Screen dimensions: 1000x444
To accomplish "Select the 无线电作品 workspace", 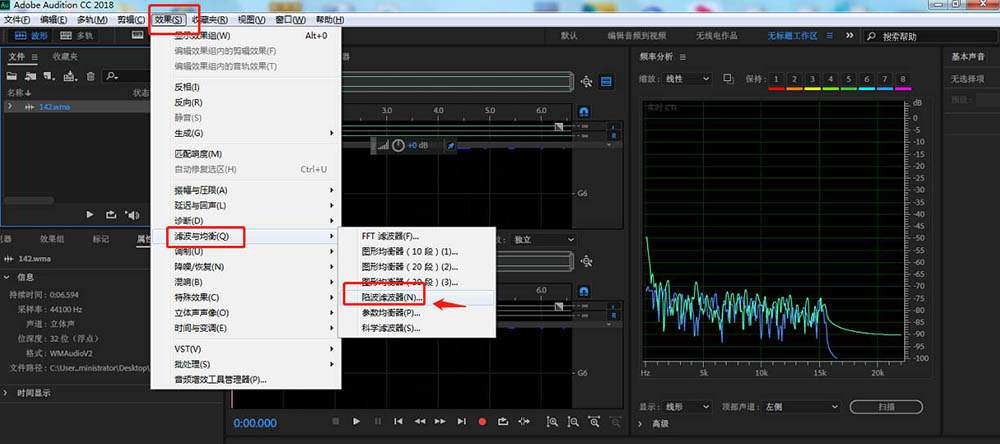I will [x=716, y=36].
